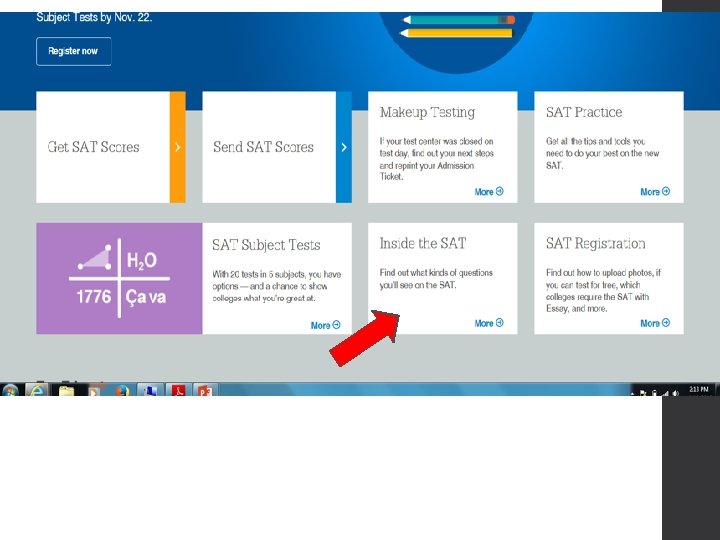Open the SAT Subject Tests heading
This screenshot has width=720, height=540.
(266, 245)
